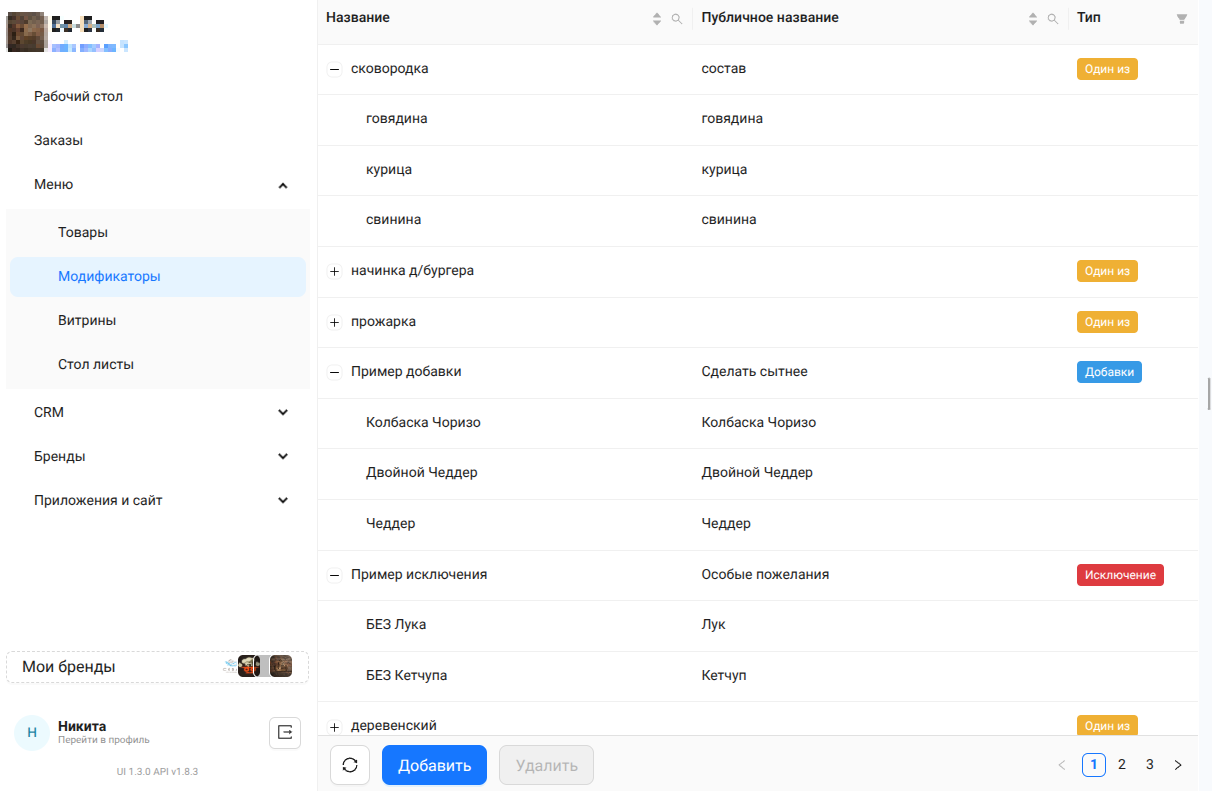Expand the CRM sidebar section
This screenshot has width=1212, height=791.
(x=283, y=412)
